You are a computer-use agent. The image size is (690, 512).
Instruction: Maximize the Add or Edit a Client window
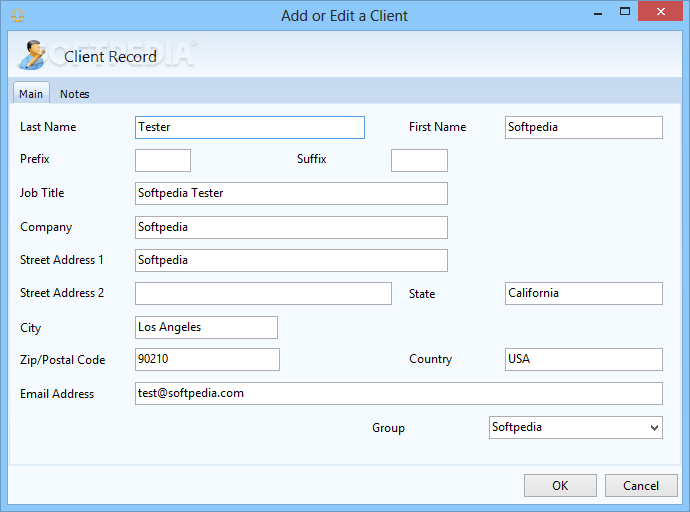coord(624,12)
